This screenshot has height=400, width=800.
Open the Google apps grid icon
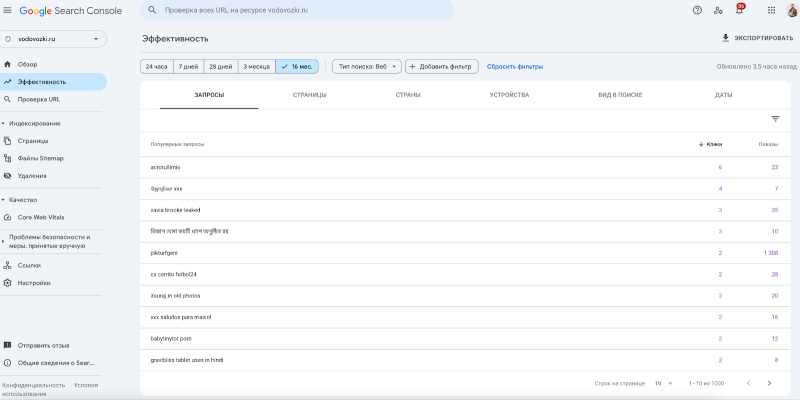click(770, 10)
